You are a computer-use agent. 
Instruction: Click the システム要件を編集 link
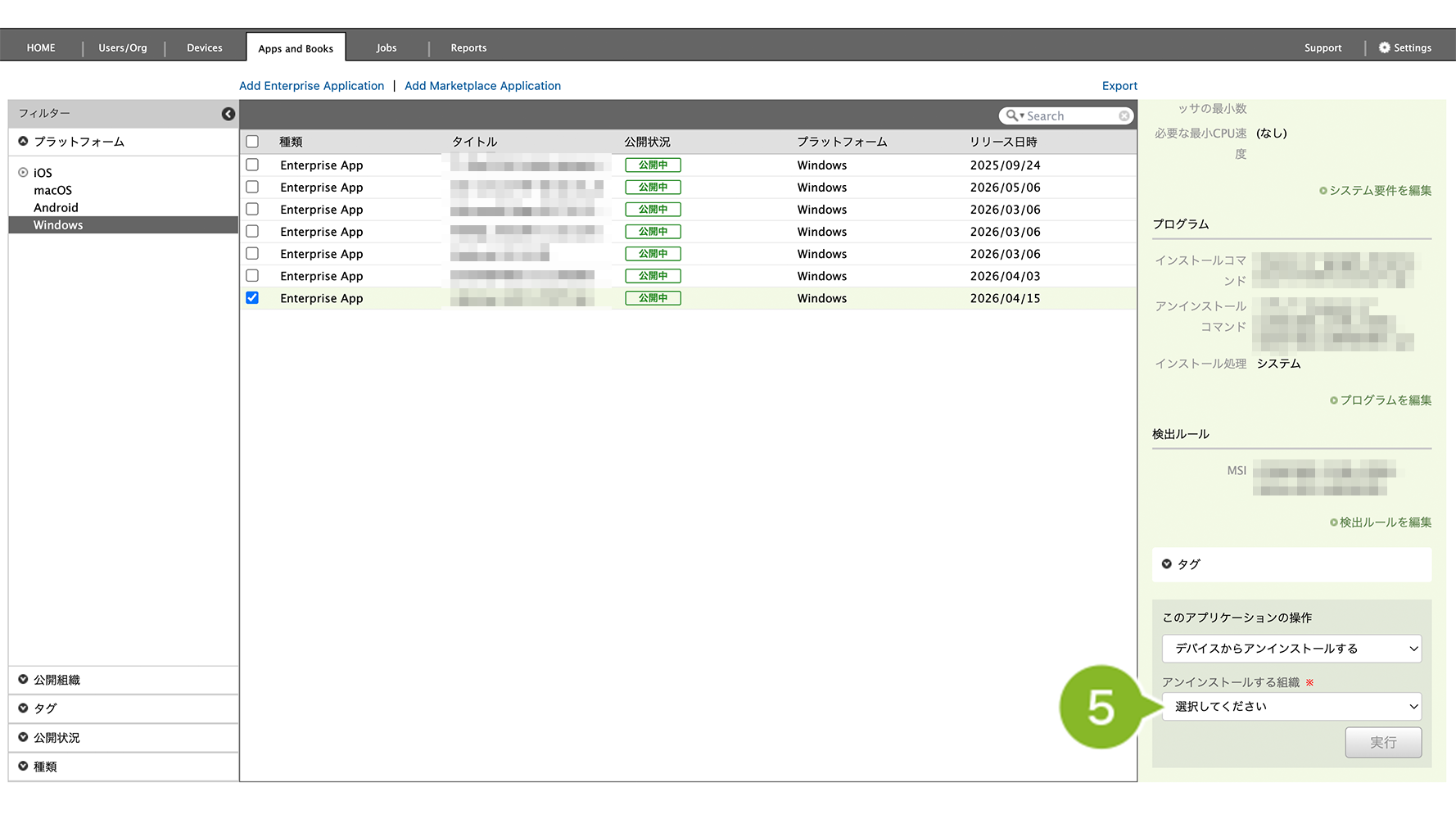[1376, 191]
